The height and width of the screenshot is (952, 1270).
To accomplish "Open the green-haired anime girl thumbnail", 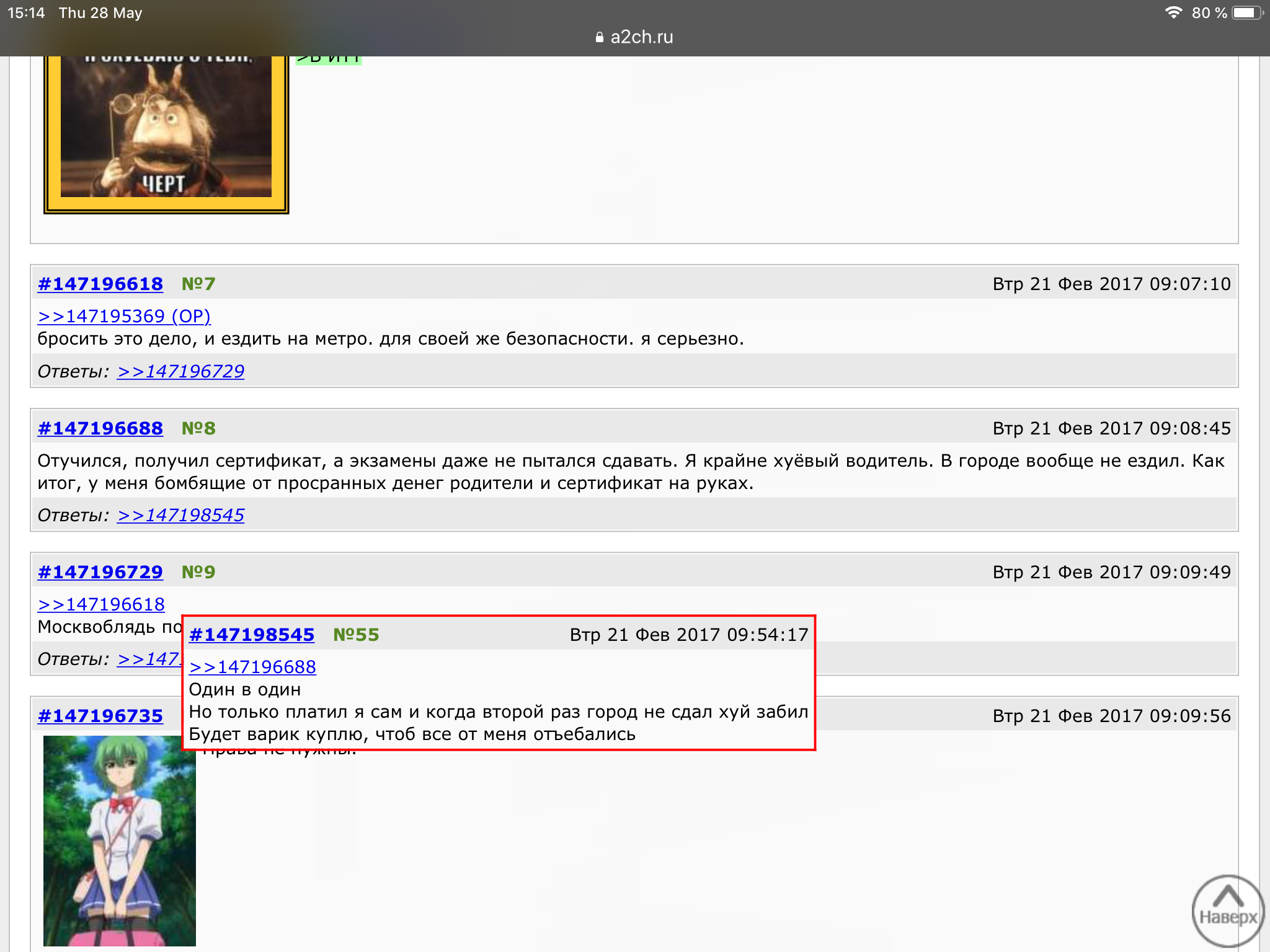I will 120,840.
